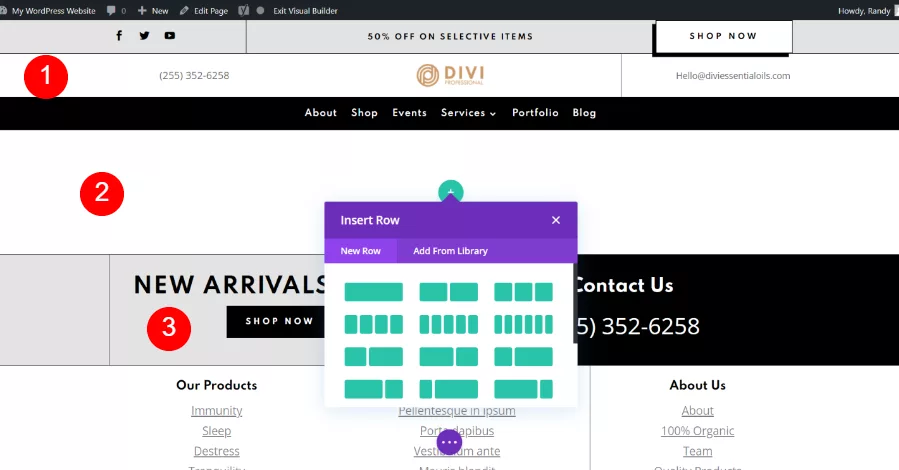This screenshot has height=470, width=899.
Task: Click the Divi Professional logo
Action: [450, 75]
